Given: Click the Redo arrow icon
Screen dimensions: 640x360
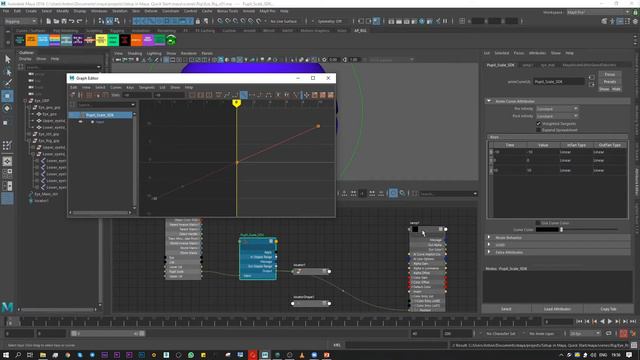Looking at the screenshot, I should coord(80,21).
